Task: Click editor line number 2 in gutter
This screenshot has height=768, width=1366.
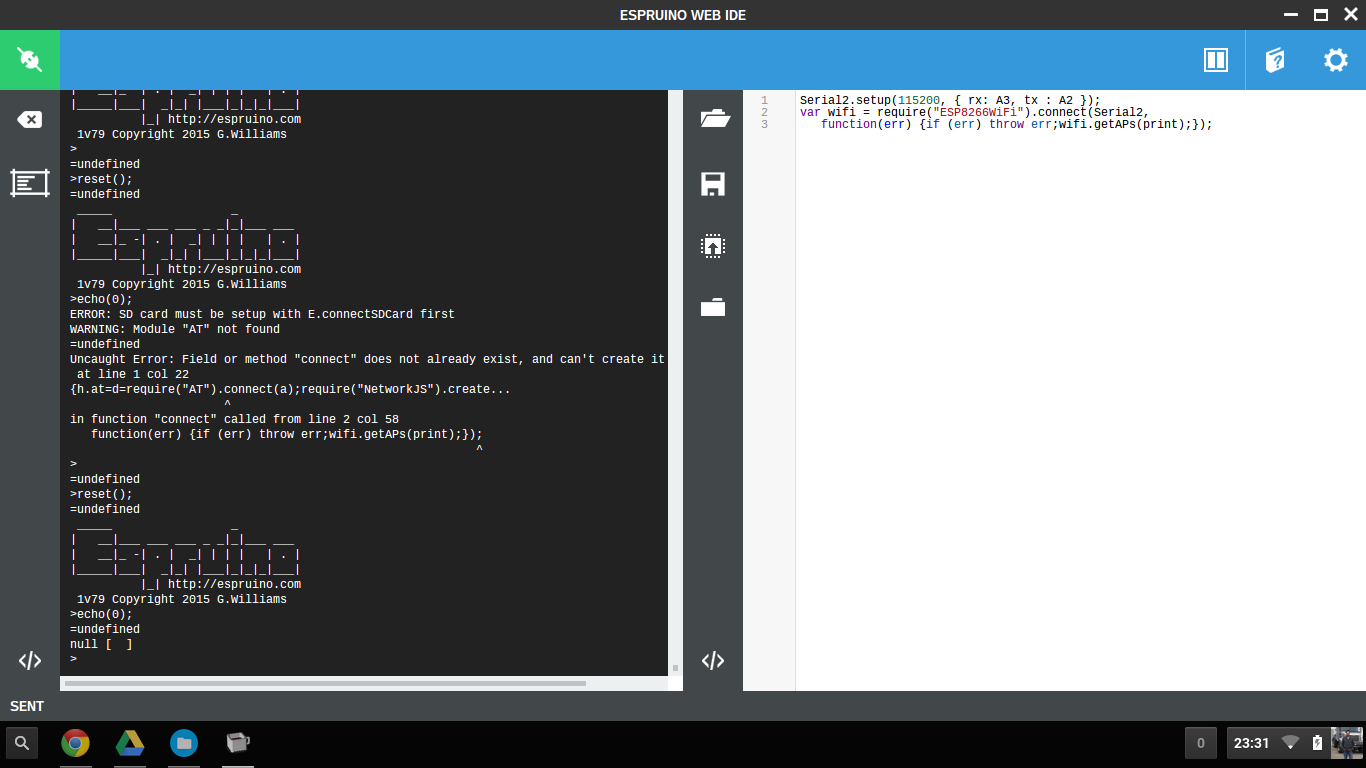Action: (764, 112)
